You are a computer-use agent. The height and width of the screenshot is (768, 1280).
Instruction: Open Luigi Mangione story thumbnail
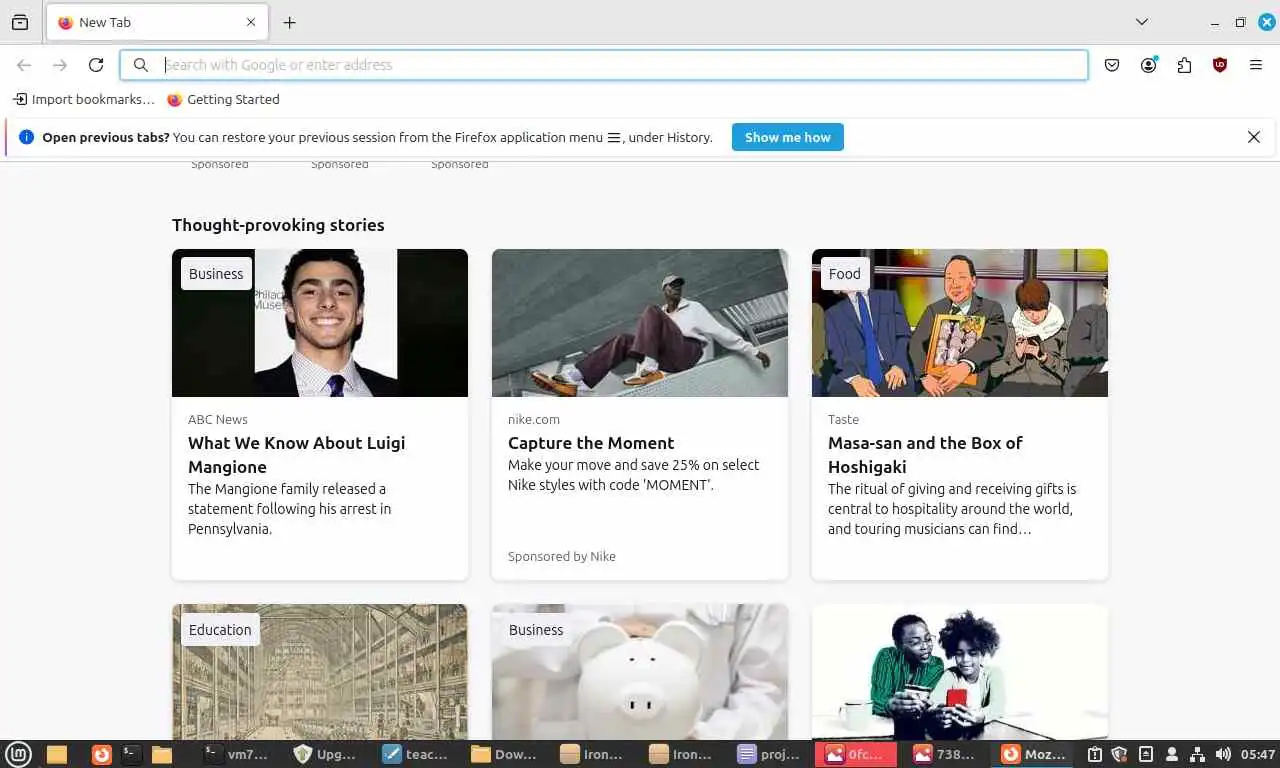point(320,323)
